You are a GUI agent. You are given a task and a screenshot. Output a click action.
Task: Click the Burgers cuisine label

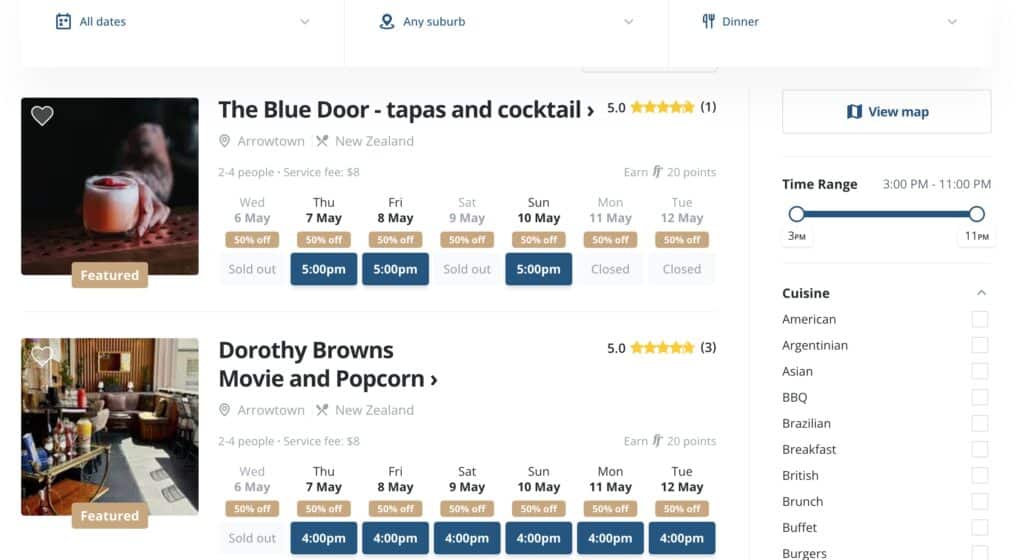click(x=805, y=553)
